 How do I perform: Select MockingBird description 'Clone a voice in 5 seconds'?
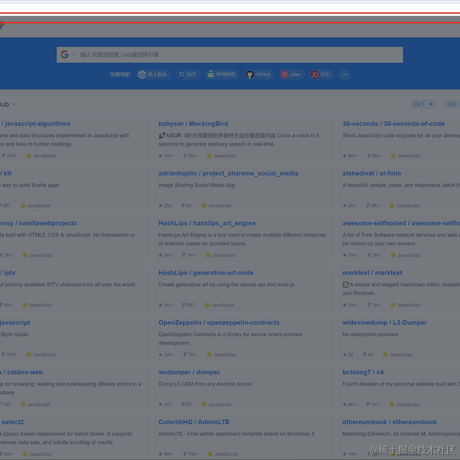tap(239, 140)
